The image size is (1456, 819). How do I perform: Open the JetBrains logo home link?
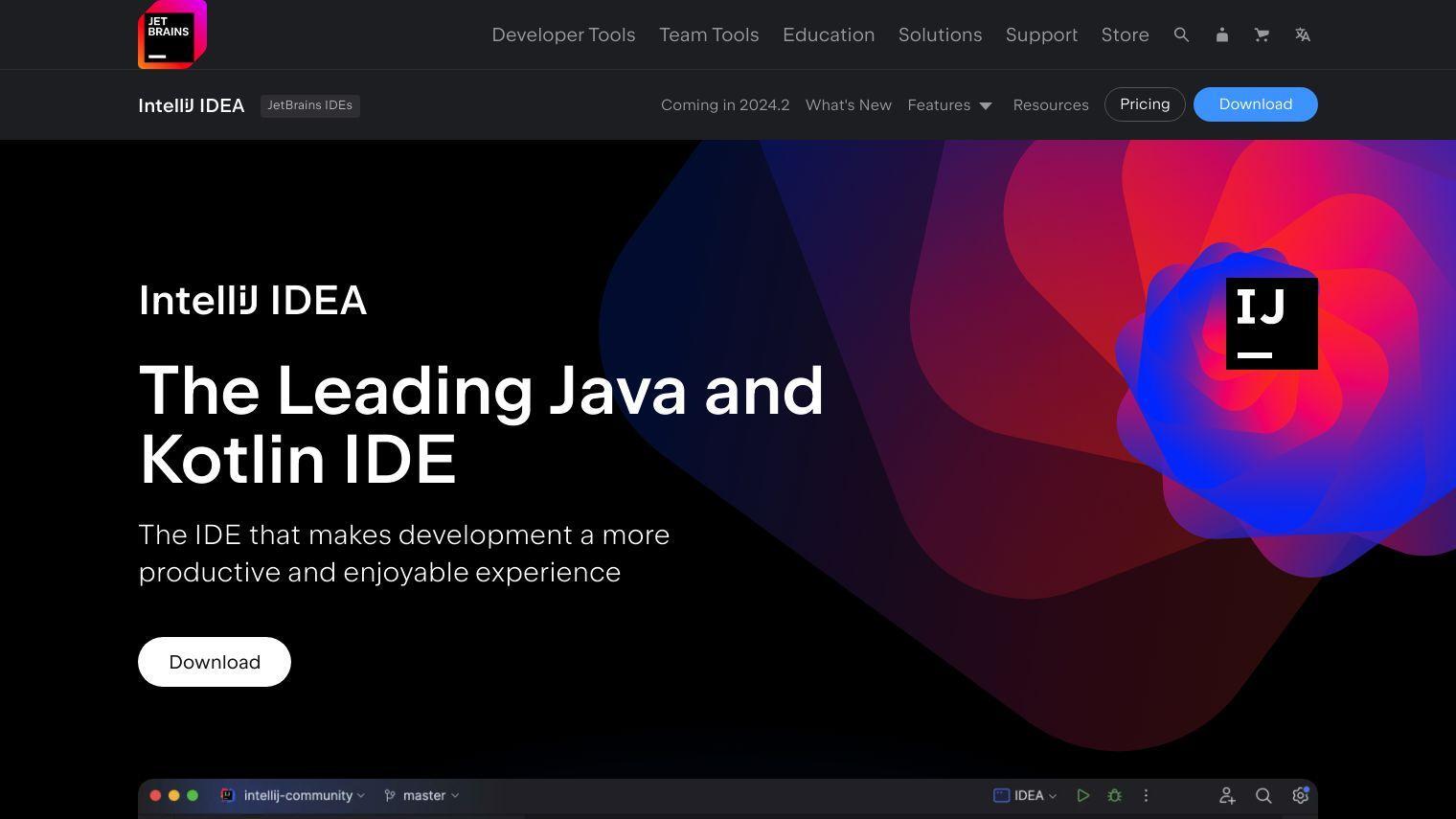pos(172,34)
